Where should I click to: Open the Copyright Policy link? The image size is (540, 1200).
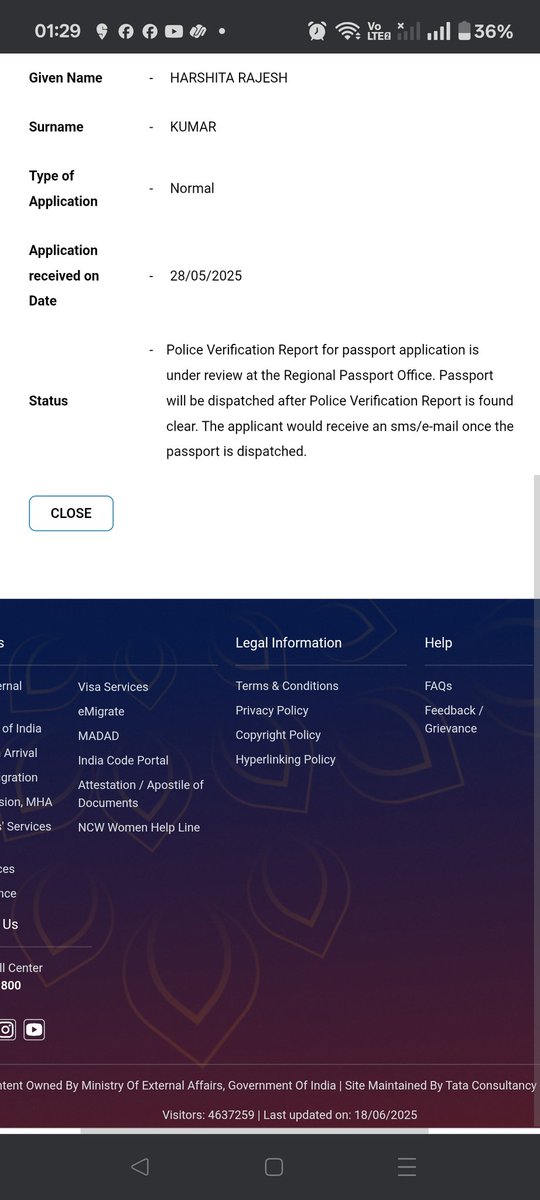[x=278, y=735]
